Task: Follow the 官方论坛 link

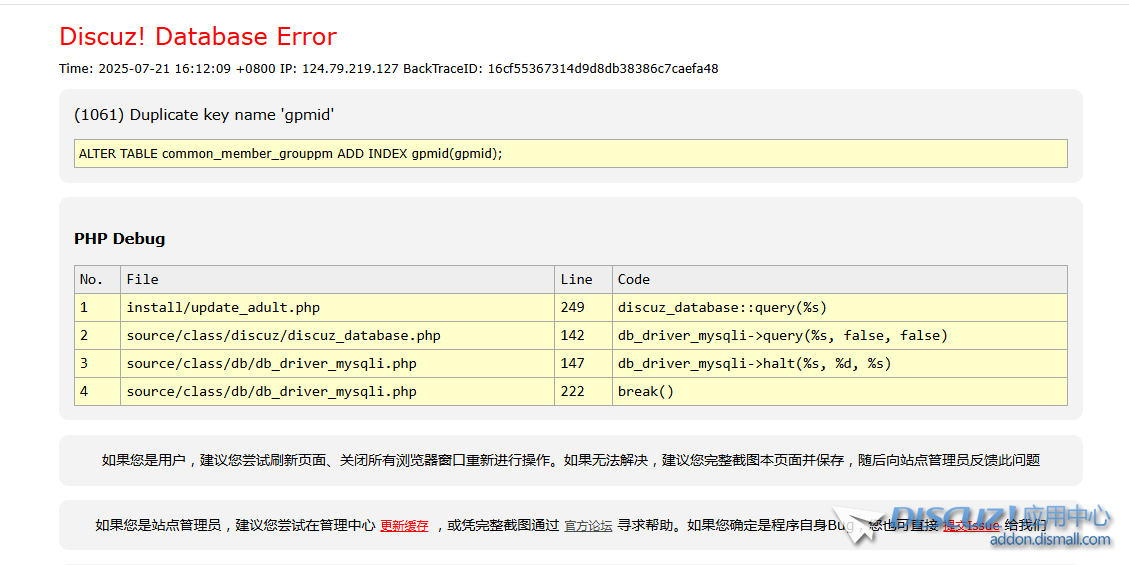Action: 588,526
